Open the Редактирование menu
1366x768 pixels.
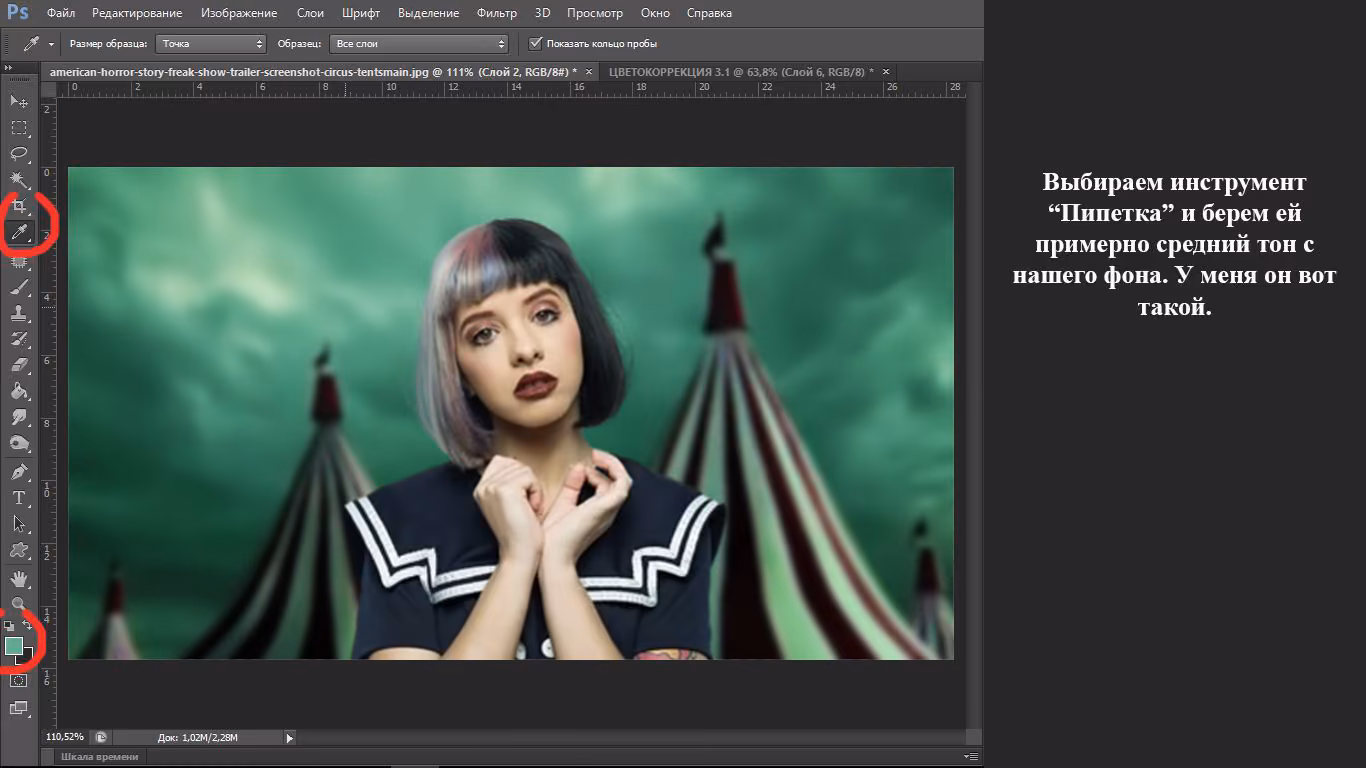137,13
